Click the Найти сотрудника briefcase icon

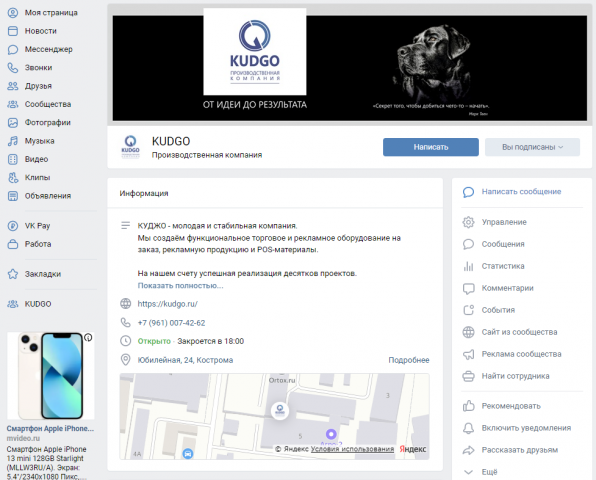click(468, 376)
